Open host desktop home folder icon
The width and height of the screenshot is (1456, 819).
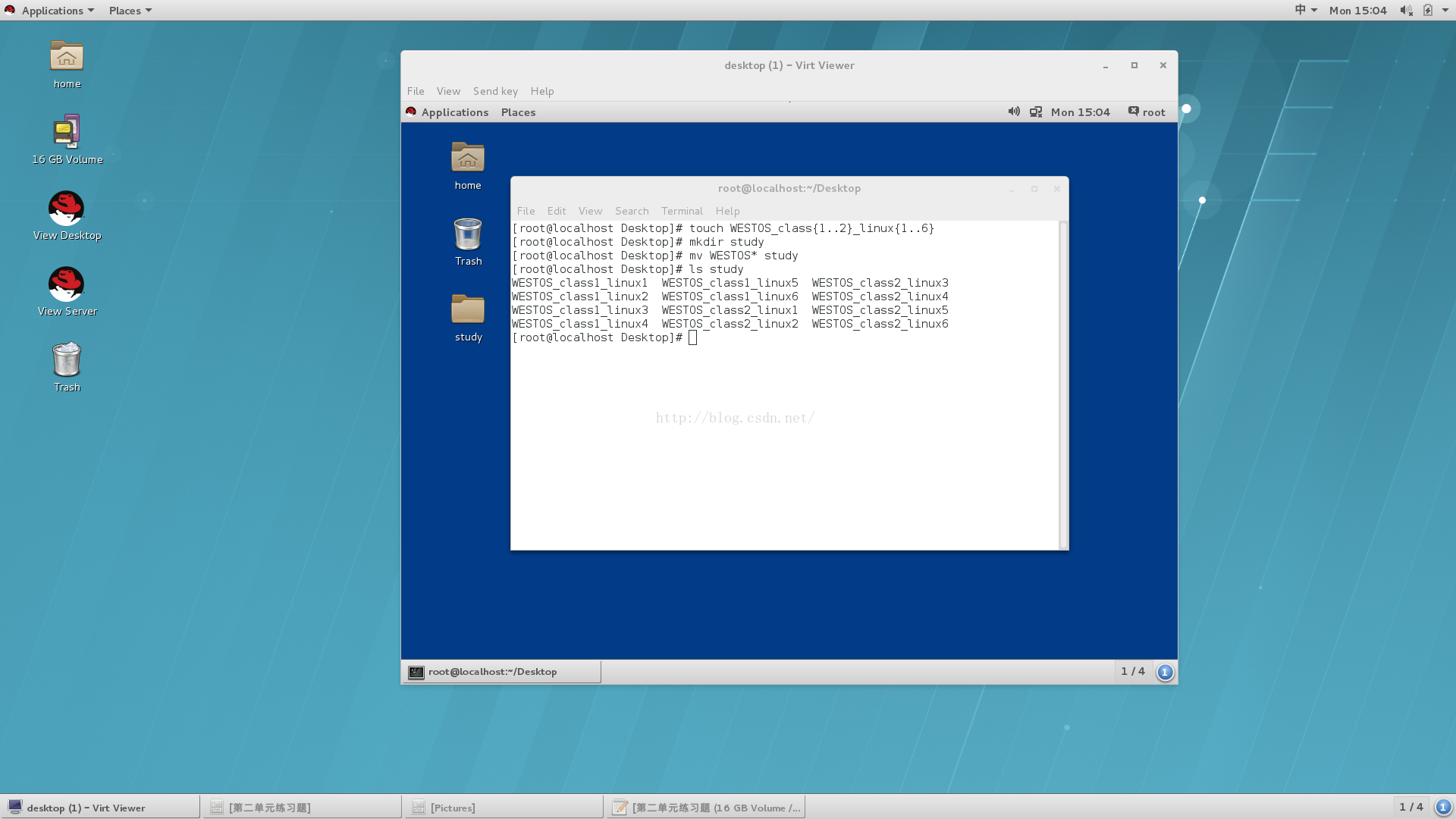[x=67, y=57]
